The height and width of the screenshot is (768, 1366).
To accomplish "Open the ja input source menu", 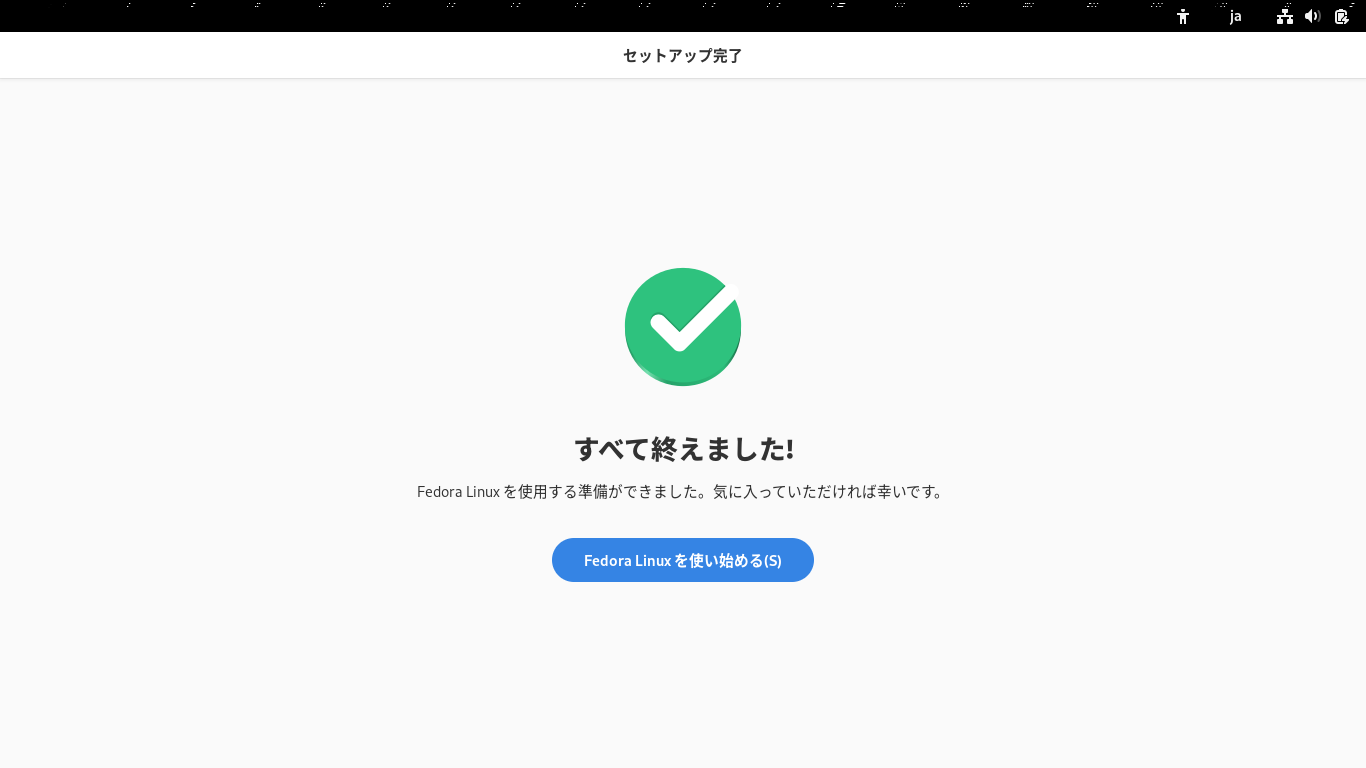I will (x=1236, y=16).
